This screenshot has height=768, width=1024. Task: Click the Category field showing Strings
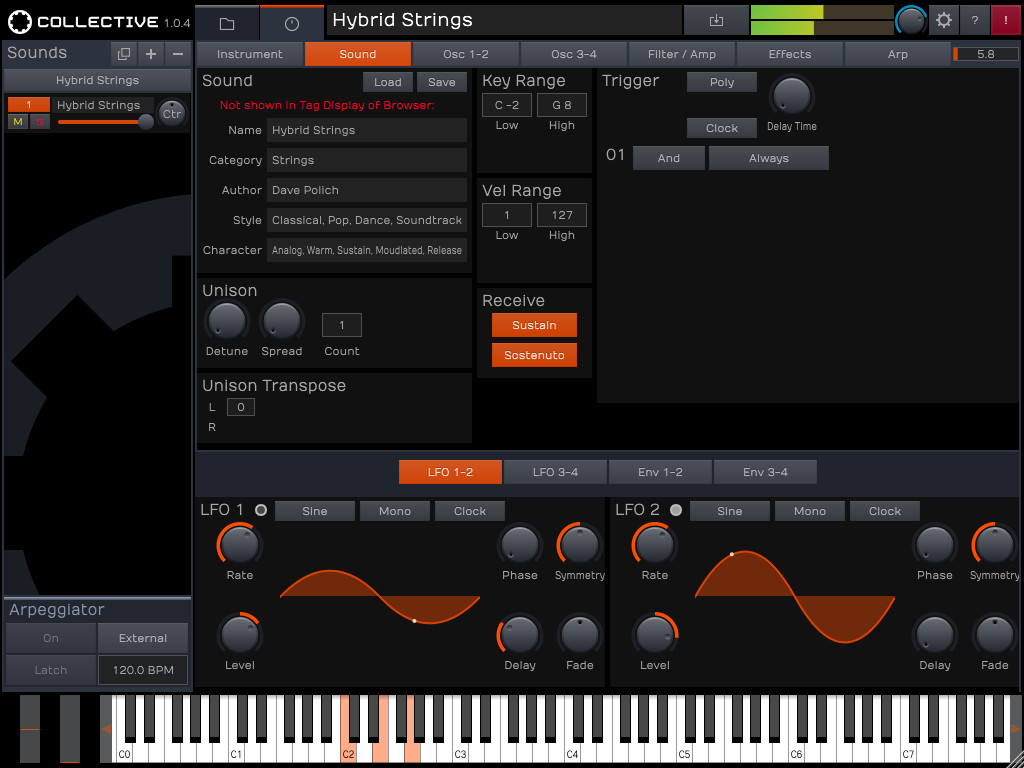point(367,160)
